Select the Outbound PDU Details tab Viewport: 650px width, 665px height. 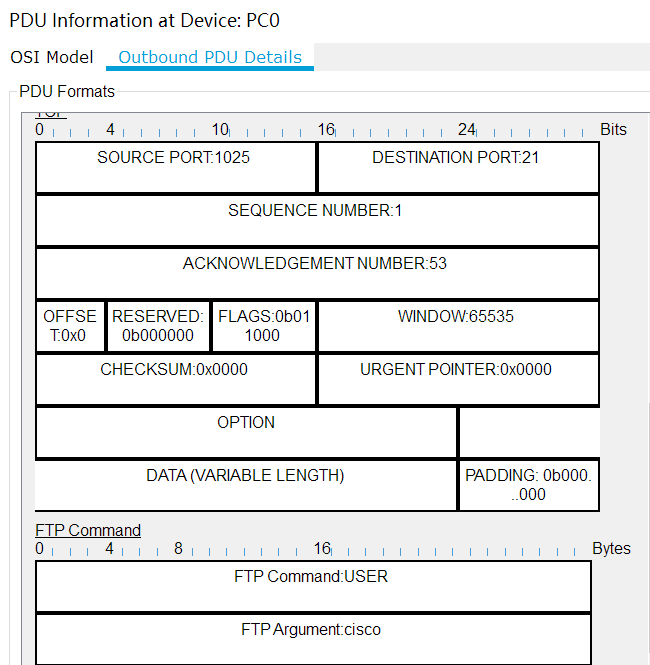click(210, 57)
